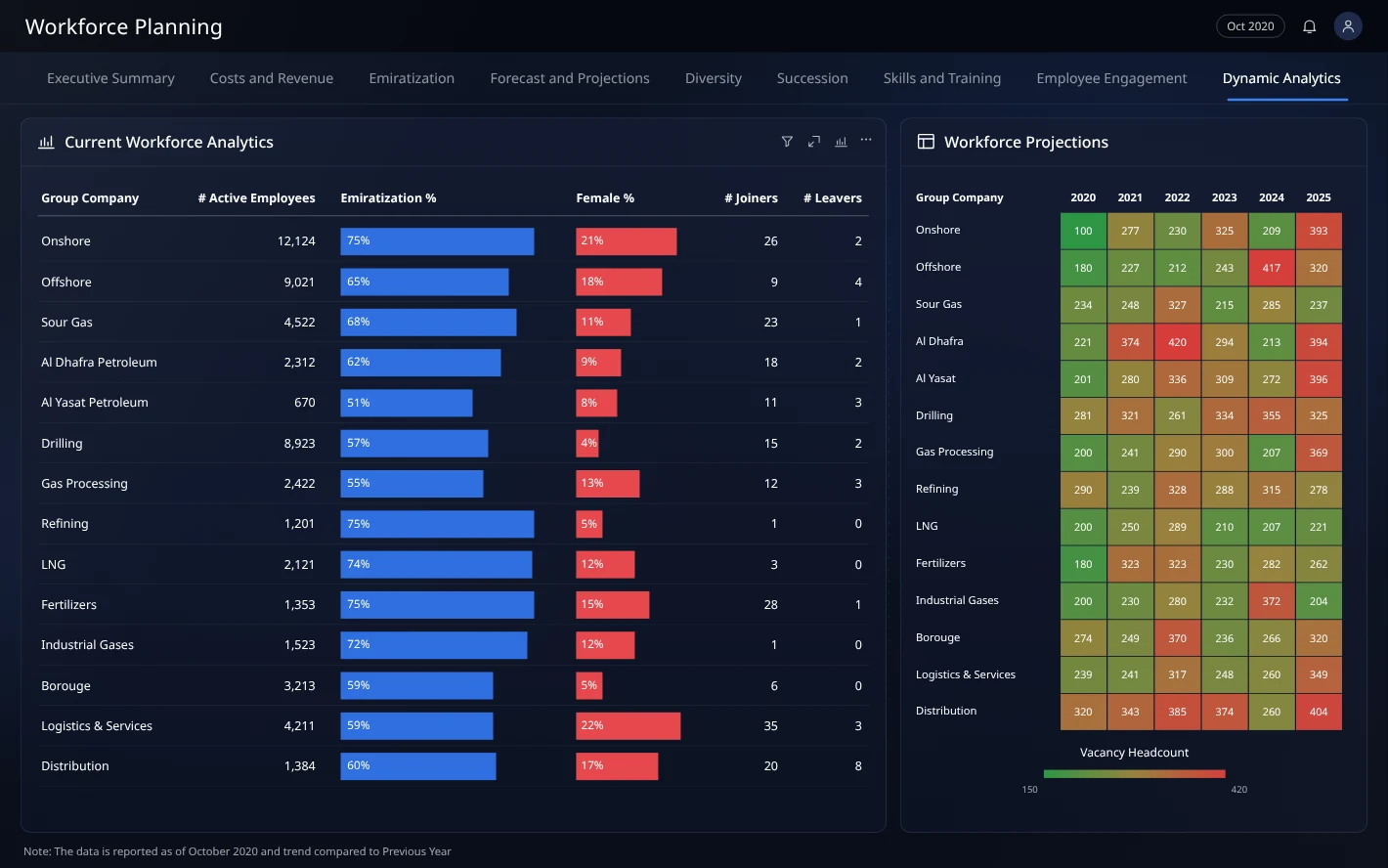This screenshot has height=868, width=1388.
Task: Click Al Yasat Petroleum row name
Action: point(95,403)
